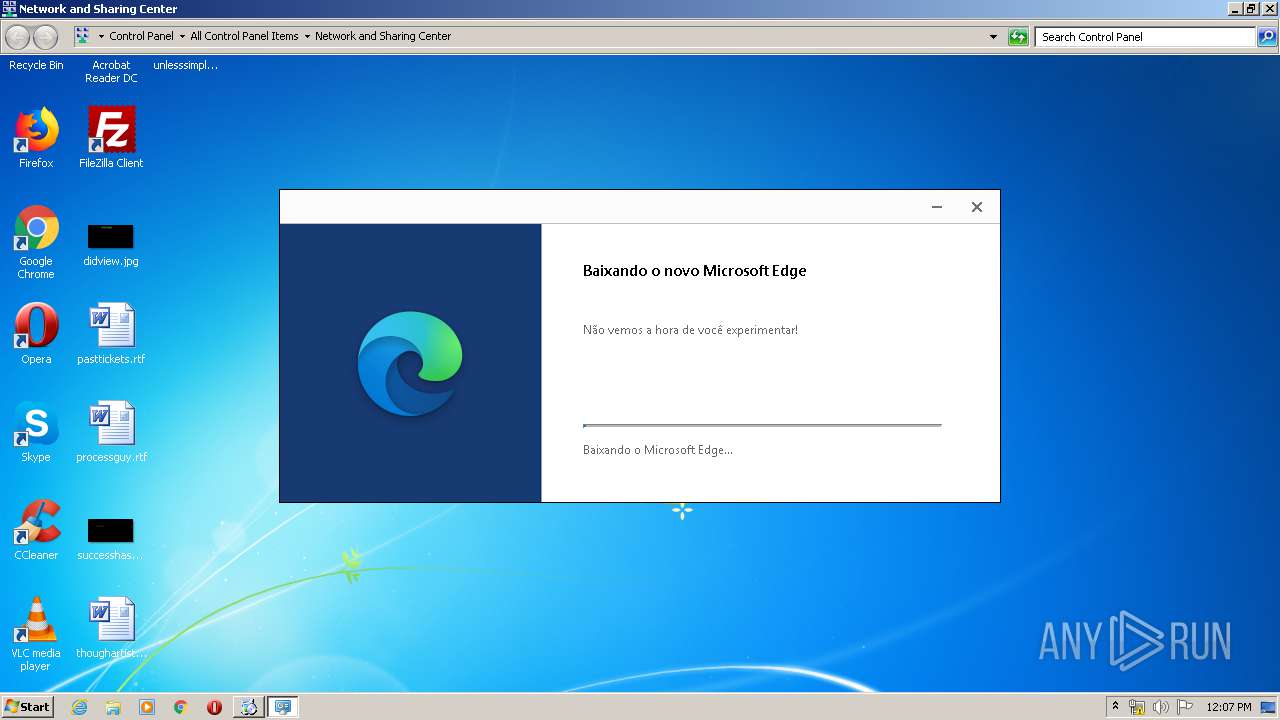Select the thoughartist... document icon

pos(111,628)
